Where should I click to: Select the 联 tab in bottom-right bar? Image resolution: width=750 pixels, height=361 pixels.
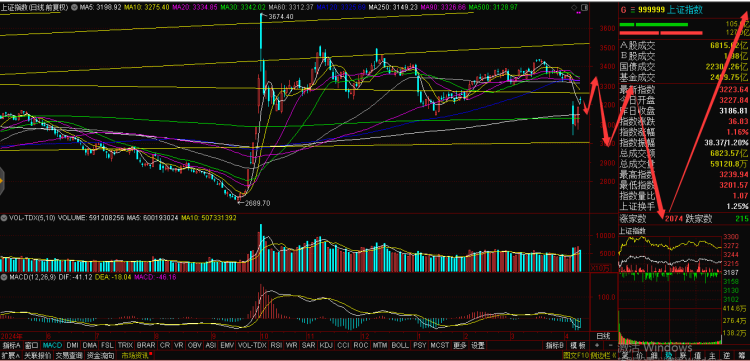click(682, 356)
